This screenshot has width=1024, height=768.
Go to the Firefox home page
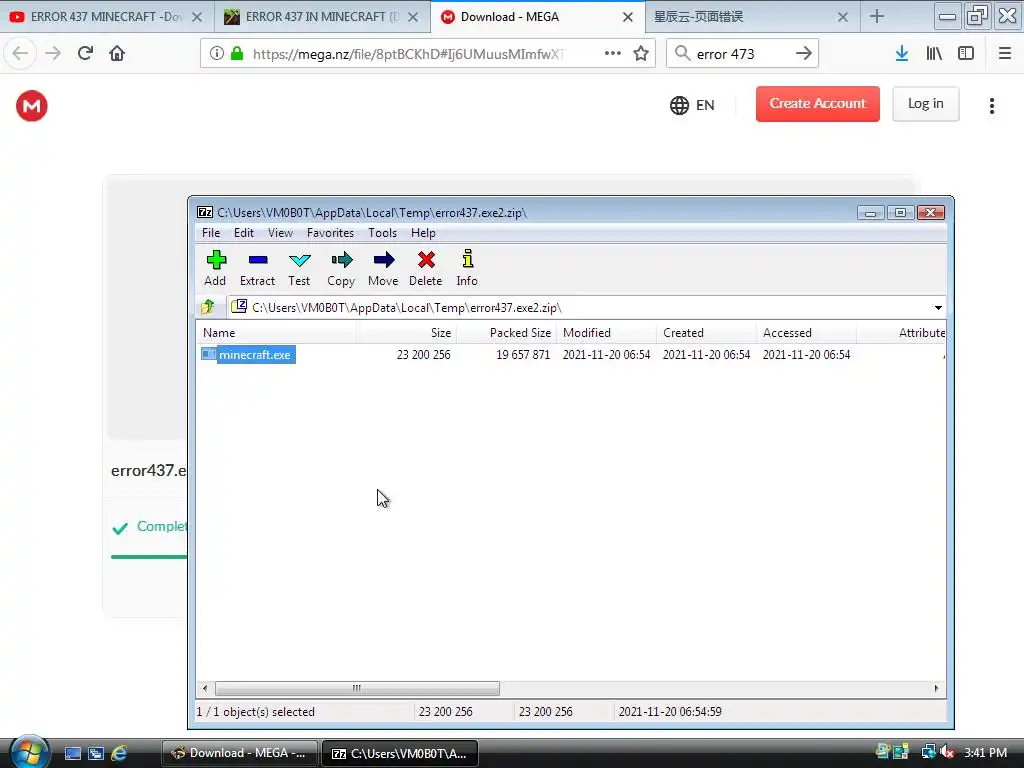coord(117,53)
